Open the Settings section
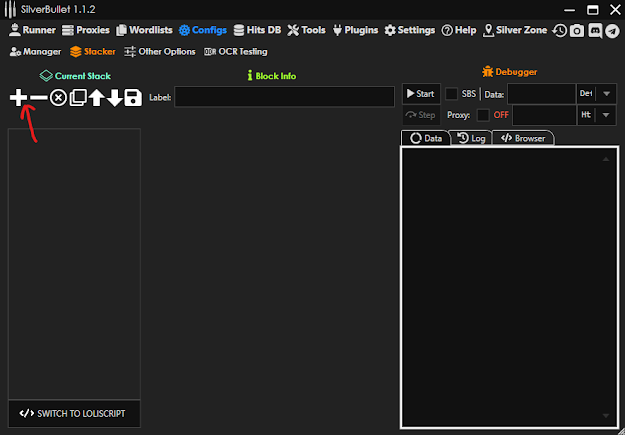The image size is (625, 435). pos(409,30)
